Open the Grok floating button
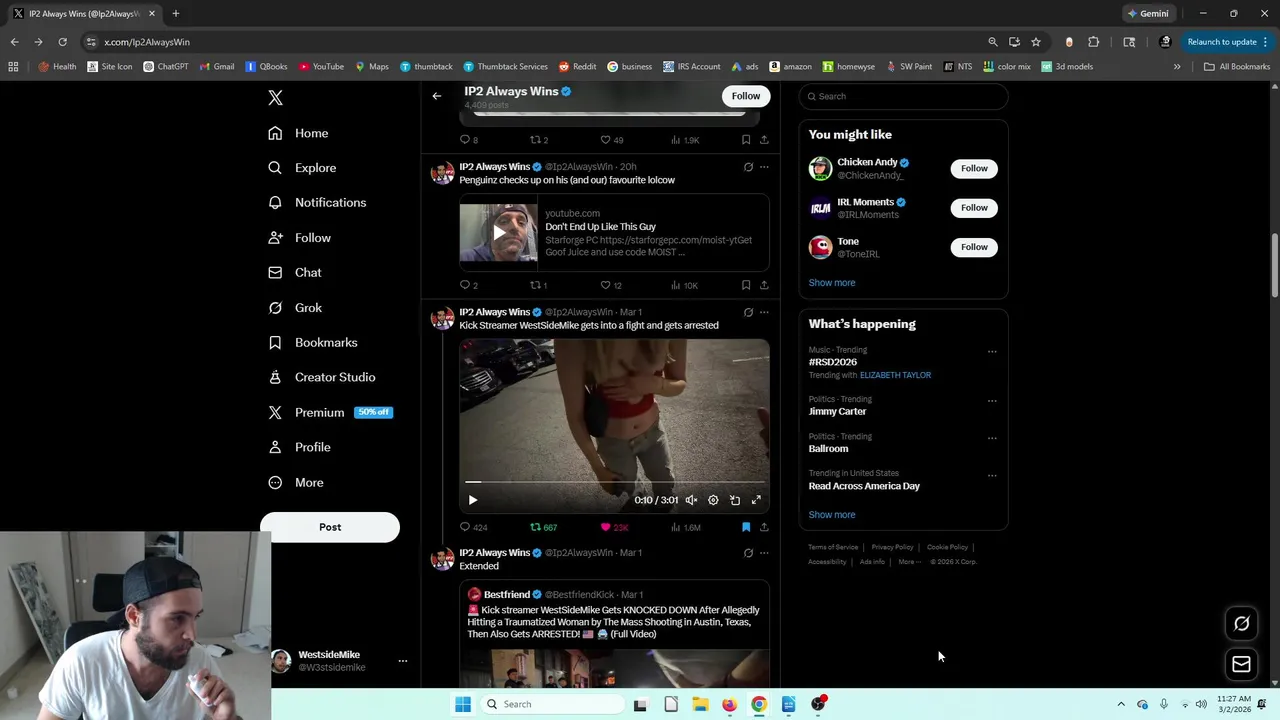 pyautogui.click(x=1241, y=624)
